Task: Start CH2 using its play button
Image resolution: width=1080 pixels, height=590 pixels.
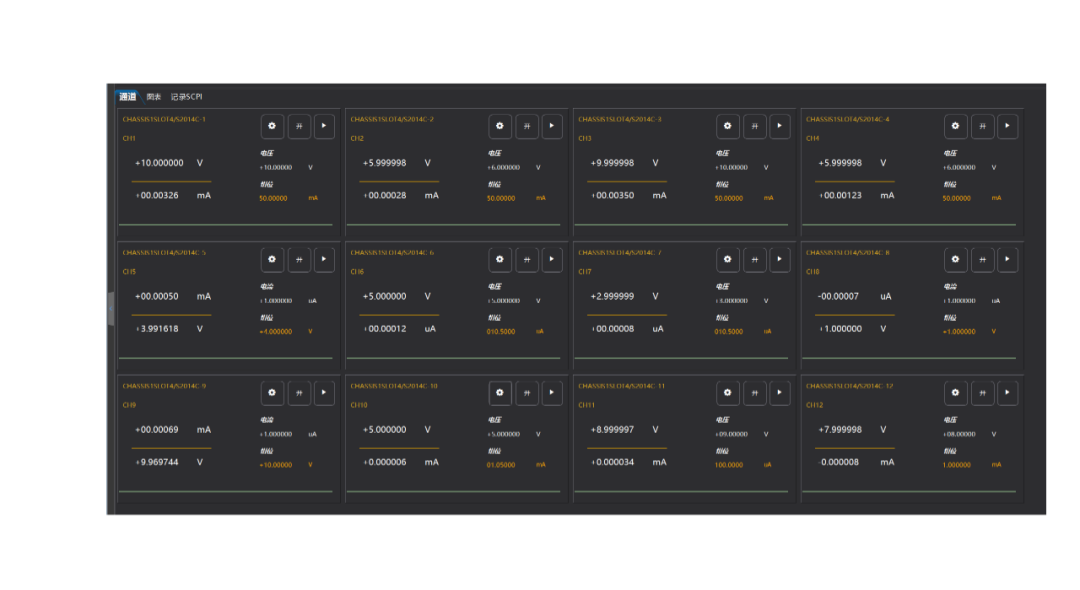Action: coord(552,126)
